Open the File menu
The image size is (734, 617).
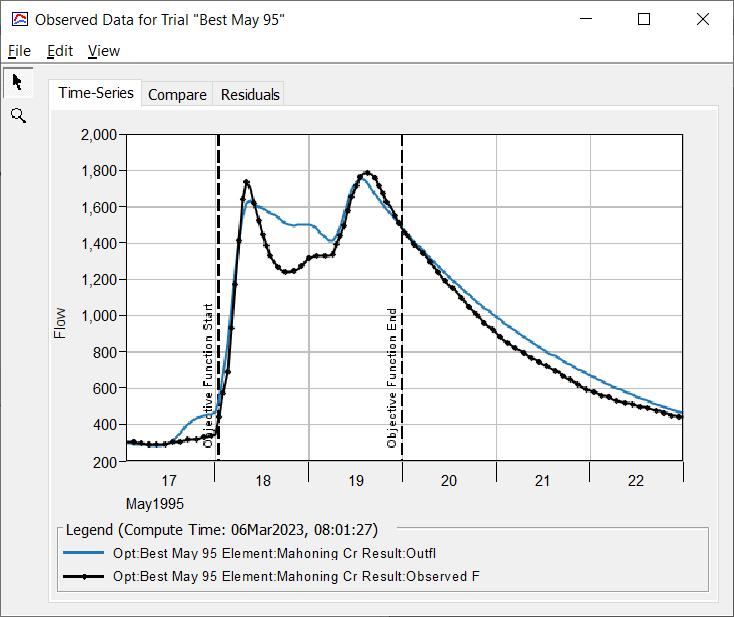tap(19, 51)
